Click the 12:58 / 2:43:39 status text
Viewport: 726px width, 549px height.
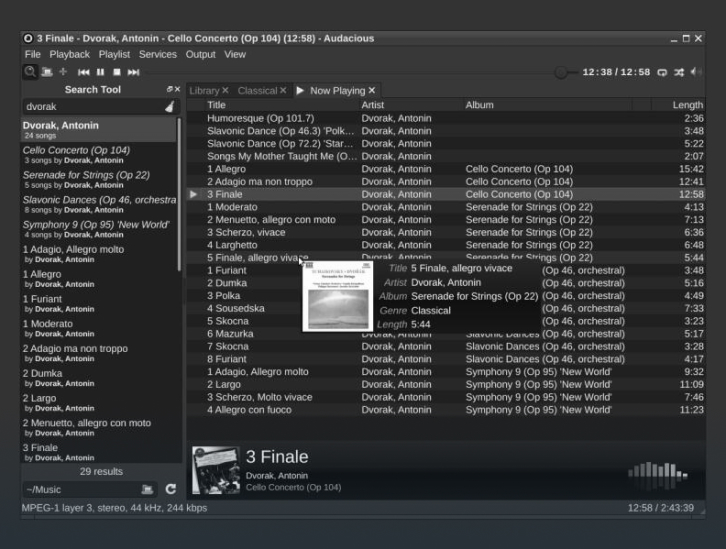click(x=661, y=508)
